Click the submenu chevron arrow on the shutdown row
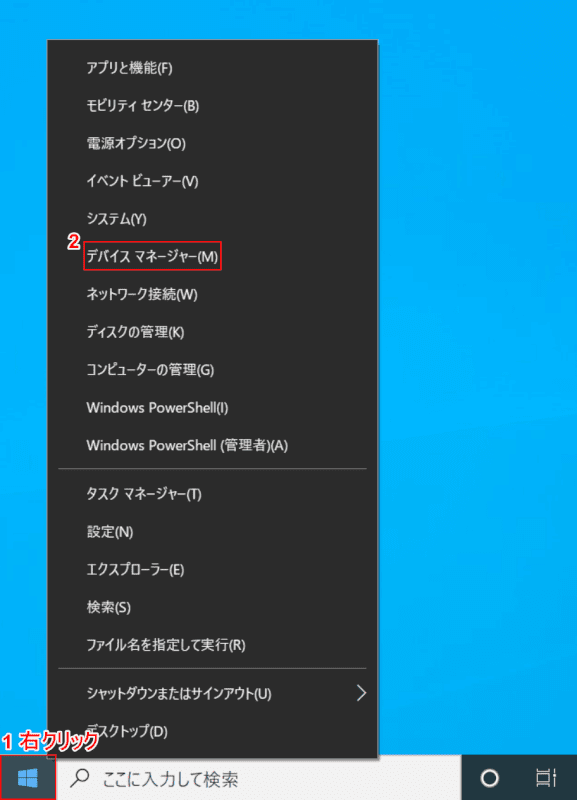The height and width of the screenshot is (800, 577). (361, 693)
